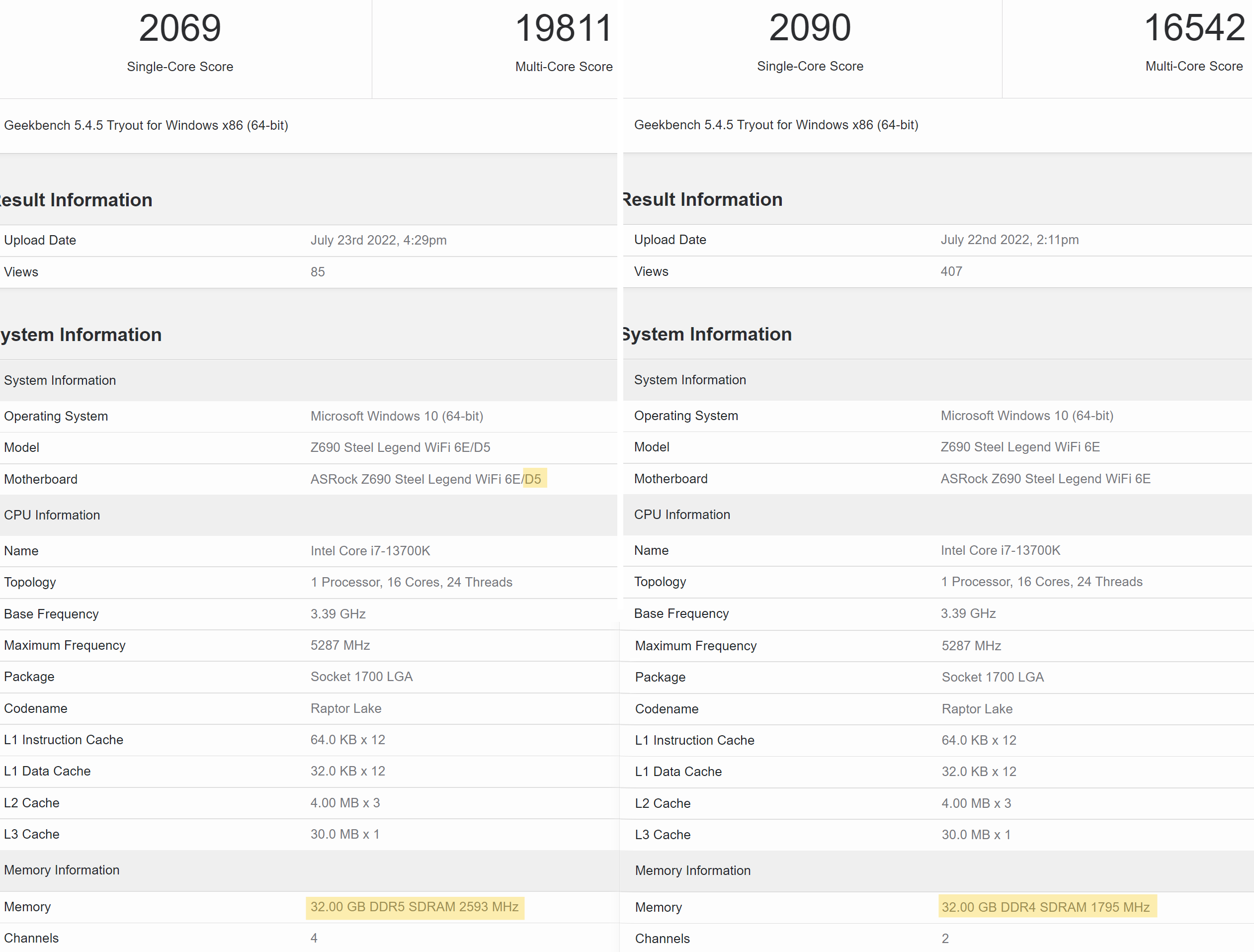Click the views count of 407
The height and width of the screenshot is (952, 1254).
click(x=951, y=271)
